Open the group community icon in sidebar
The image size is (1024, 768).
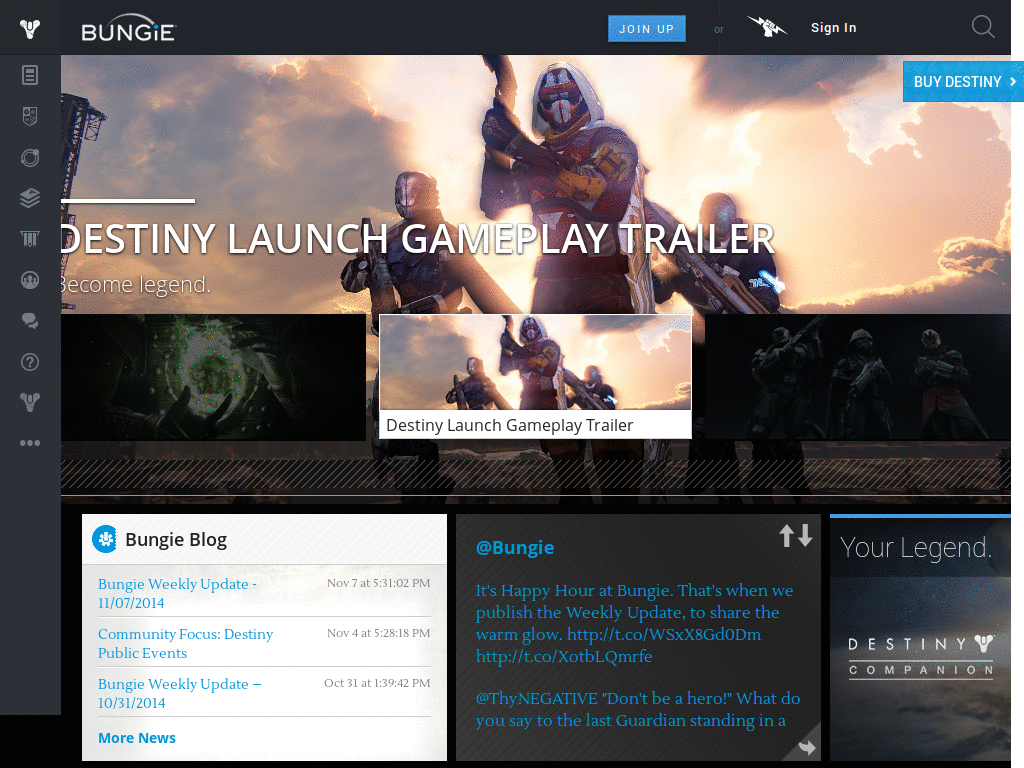click(30, 280)
